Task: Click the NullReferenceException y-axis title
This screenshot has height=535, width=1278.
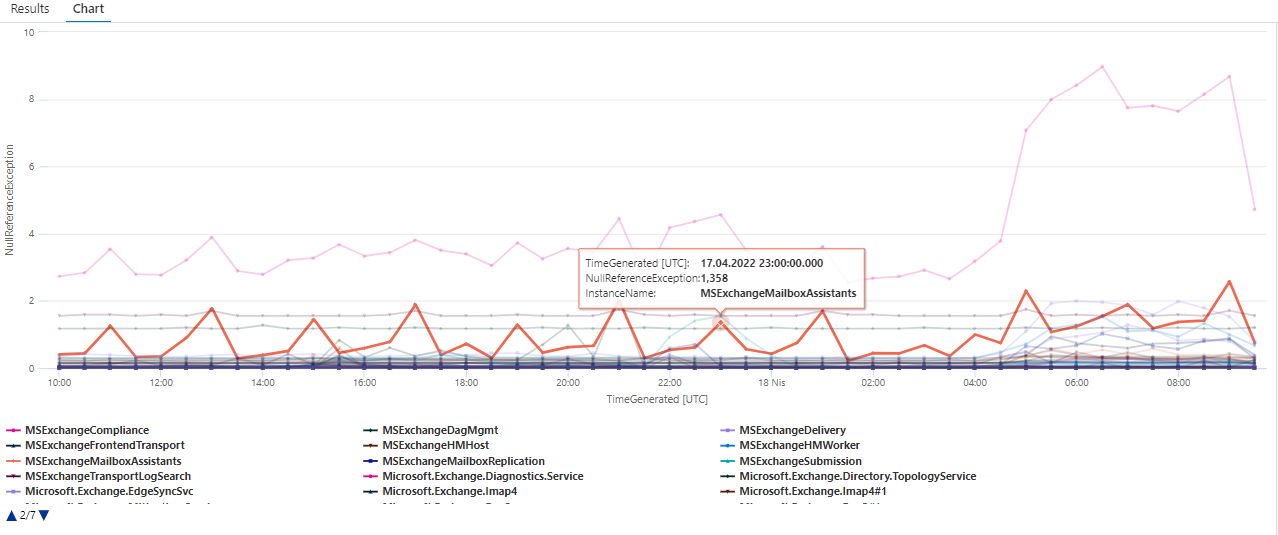Action: coord(10,200)
